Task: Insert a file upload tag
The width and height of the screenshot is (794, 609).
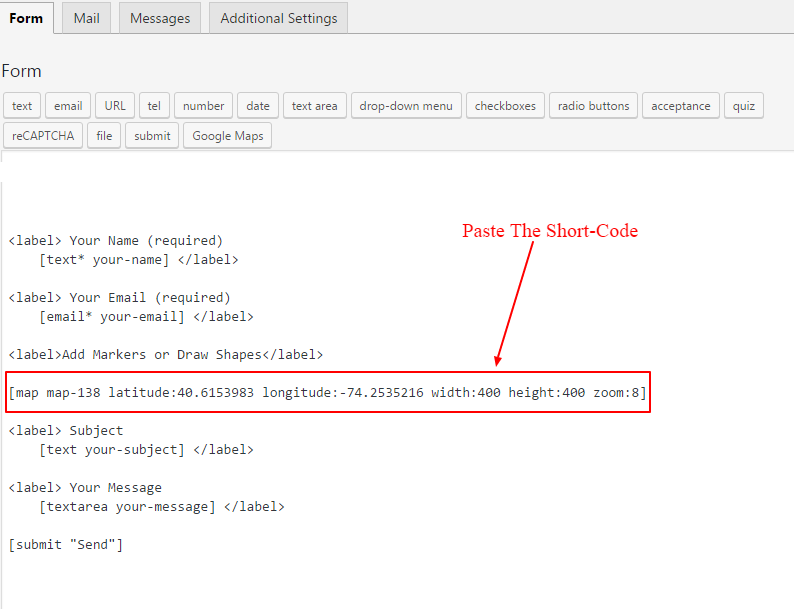Action: (x=104, y=136)
